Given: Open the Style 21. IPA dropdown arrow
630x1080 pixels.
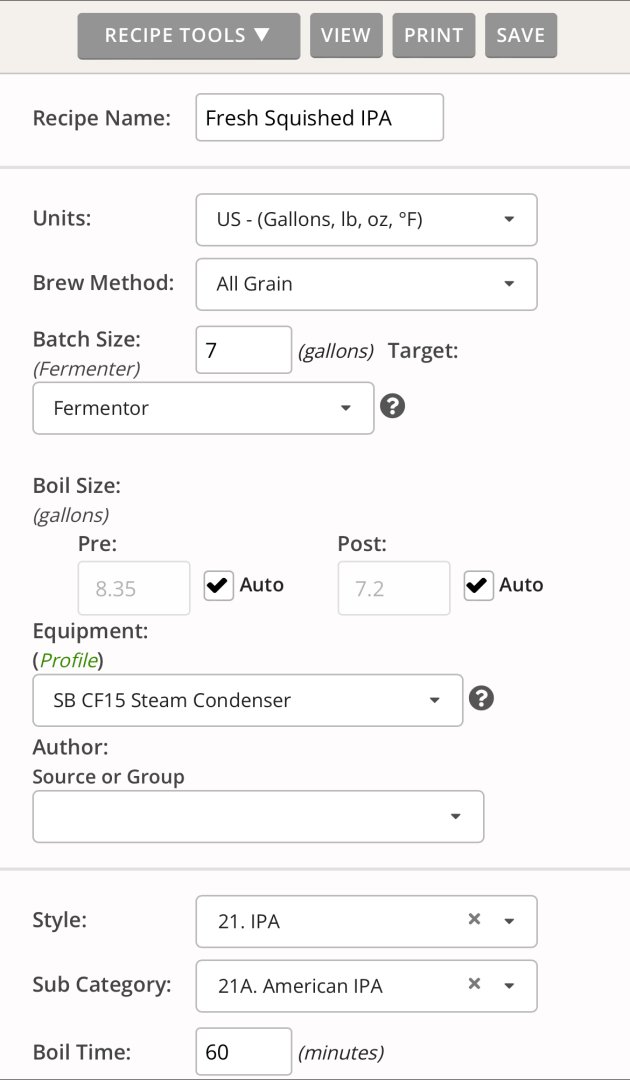Looking at the screenshot, I should [x=509, y=921].
